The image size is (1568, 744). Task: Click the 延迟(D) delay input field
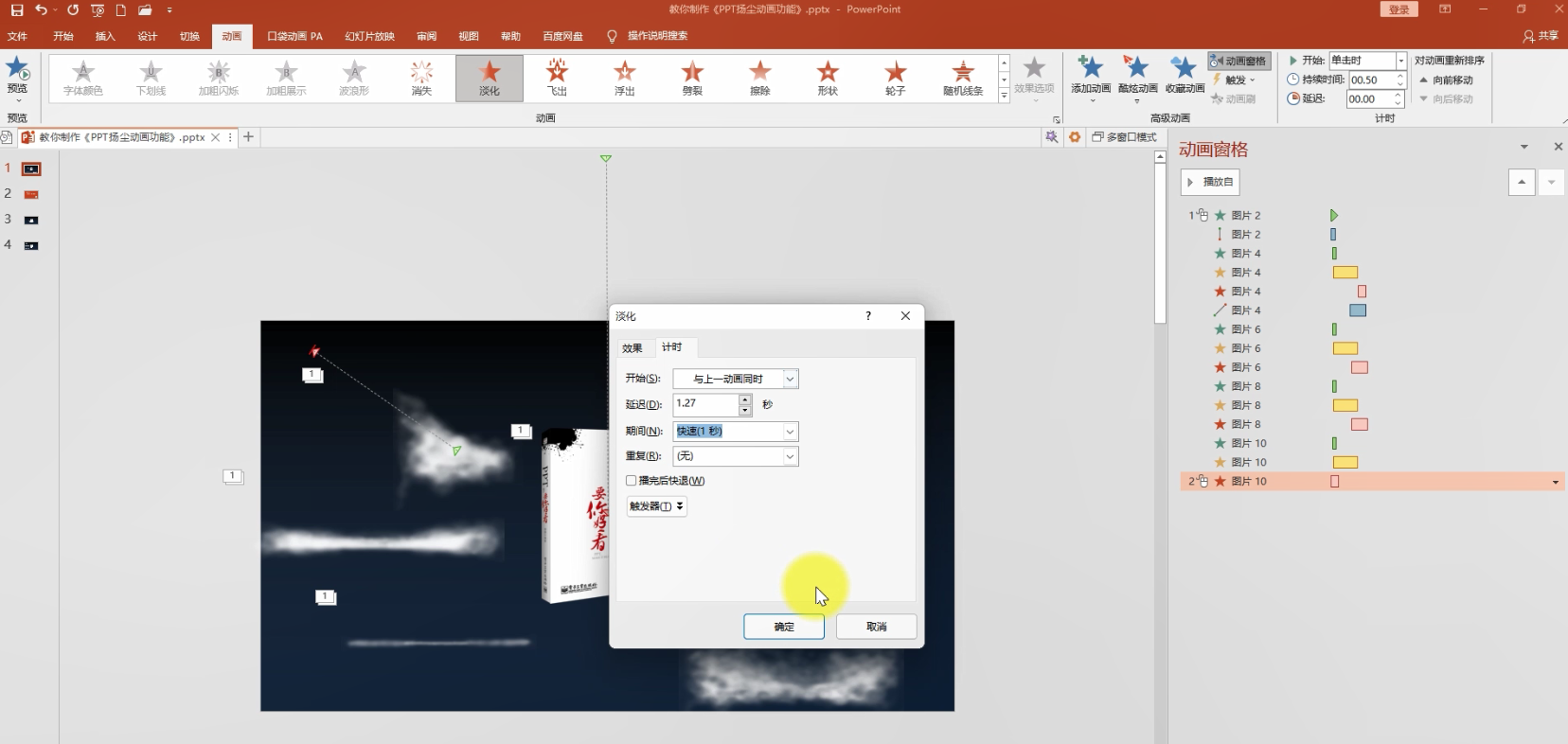pyautogui.click(x=705, y=404)
